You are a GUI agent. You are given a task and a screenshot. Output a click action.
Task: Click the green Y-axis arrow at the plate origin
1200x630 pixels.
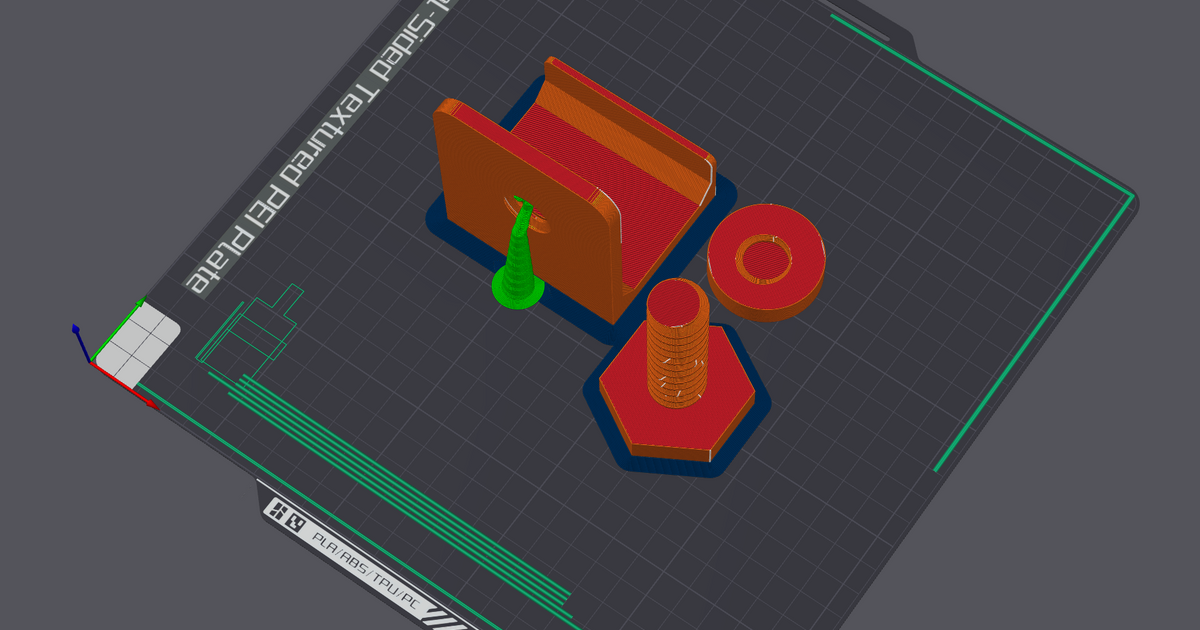[x=140, y=302]
